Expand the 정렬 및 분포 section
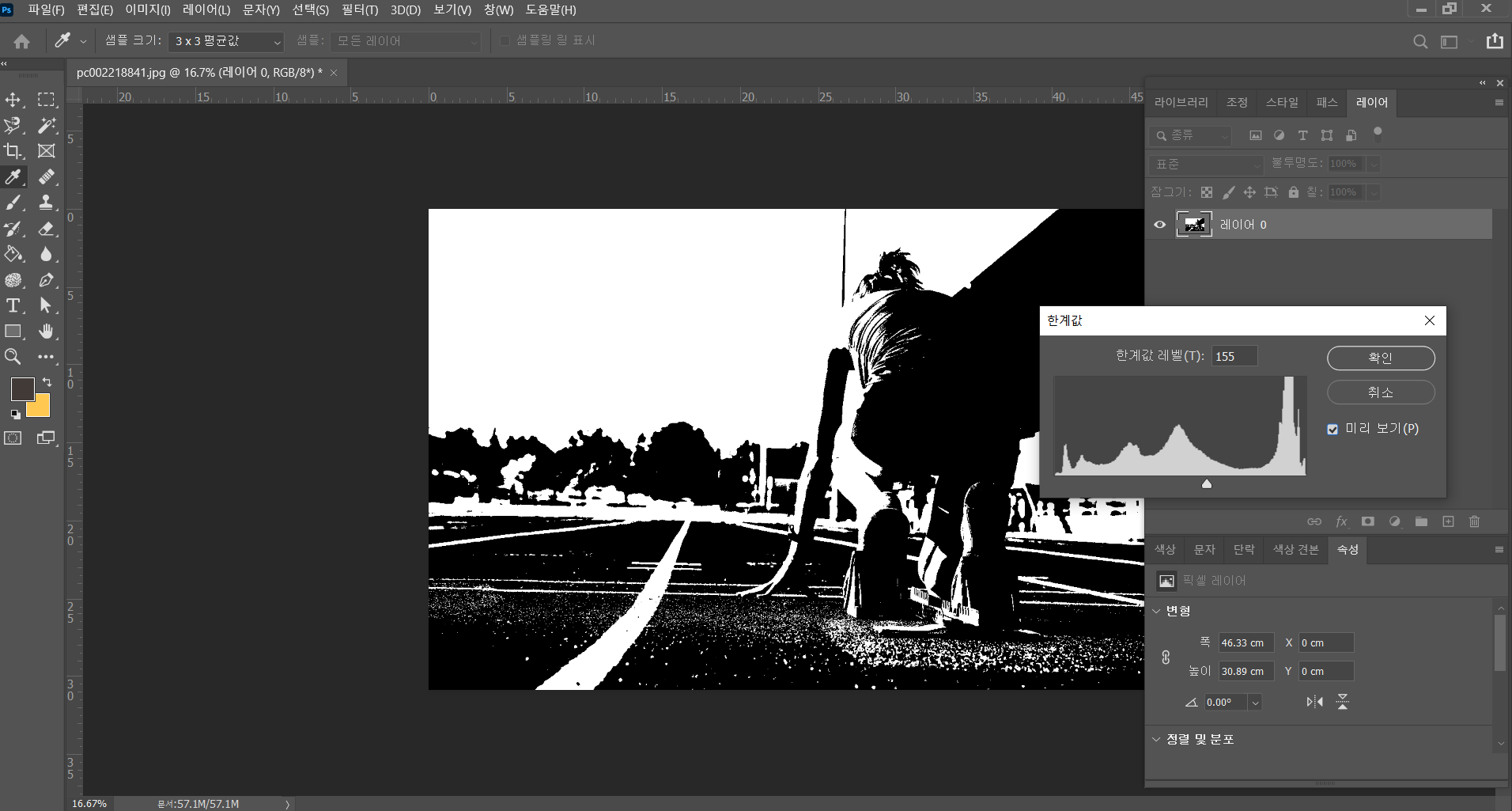 [x=1157, y=739]
